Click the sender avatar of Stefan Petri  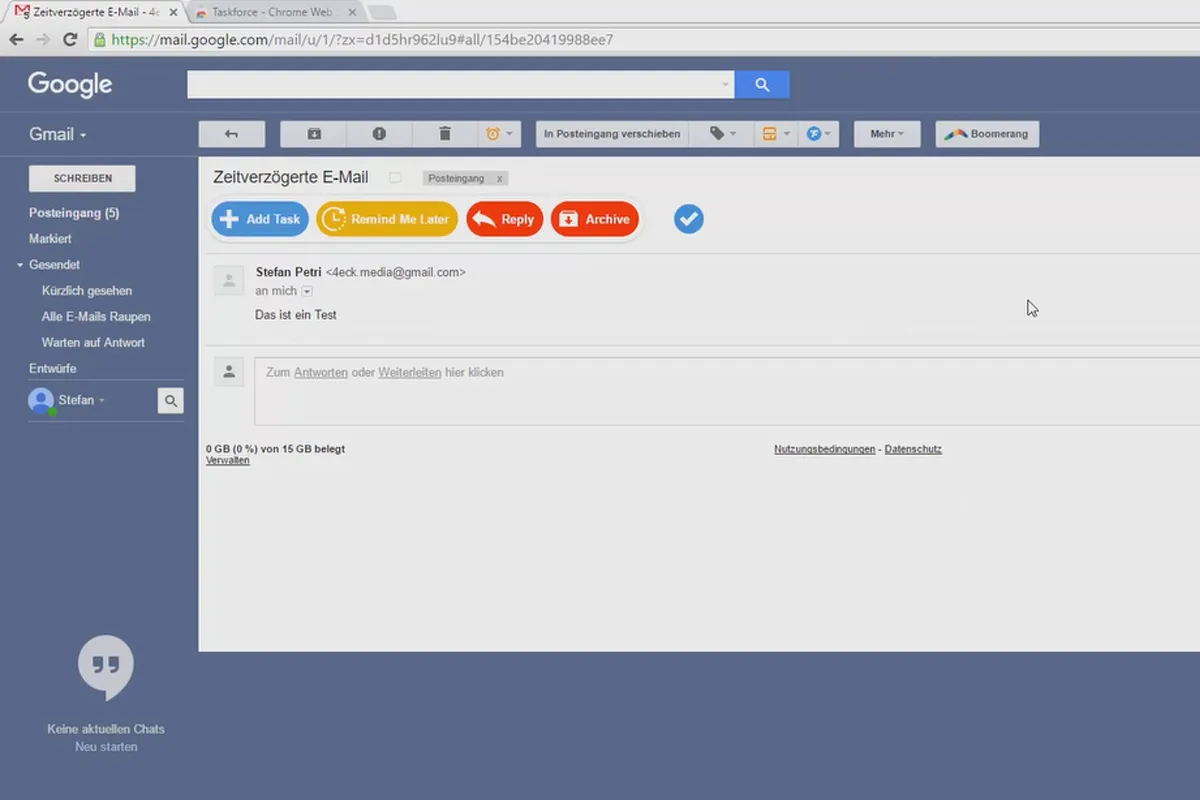click(229, 280)
